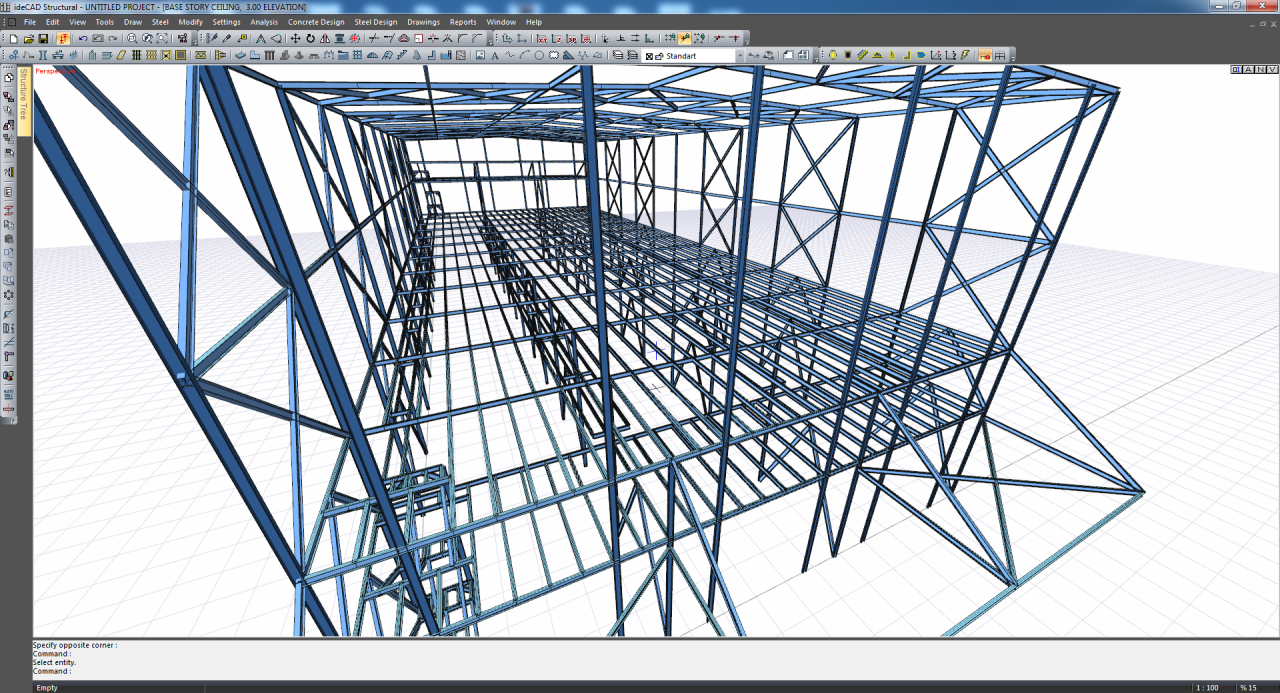Select the Mirror tool
Screen dimensions: 1280x693
click(x=325, y=38)
